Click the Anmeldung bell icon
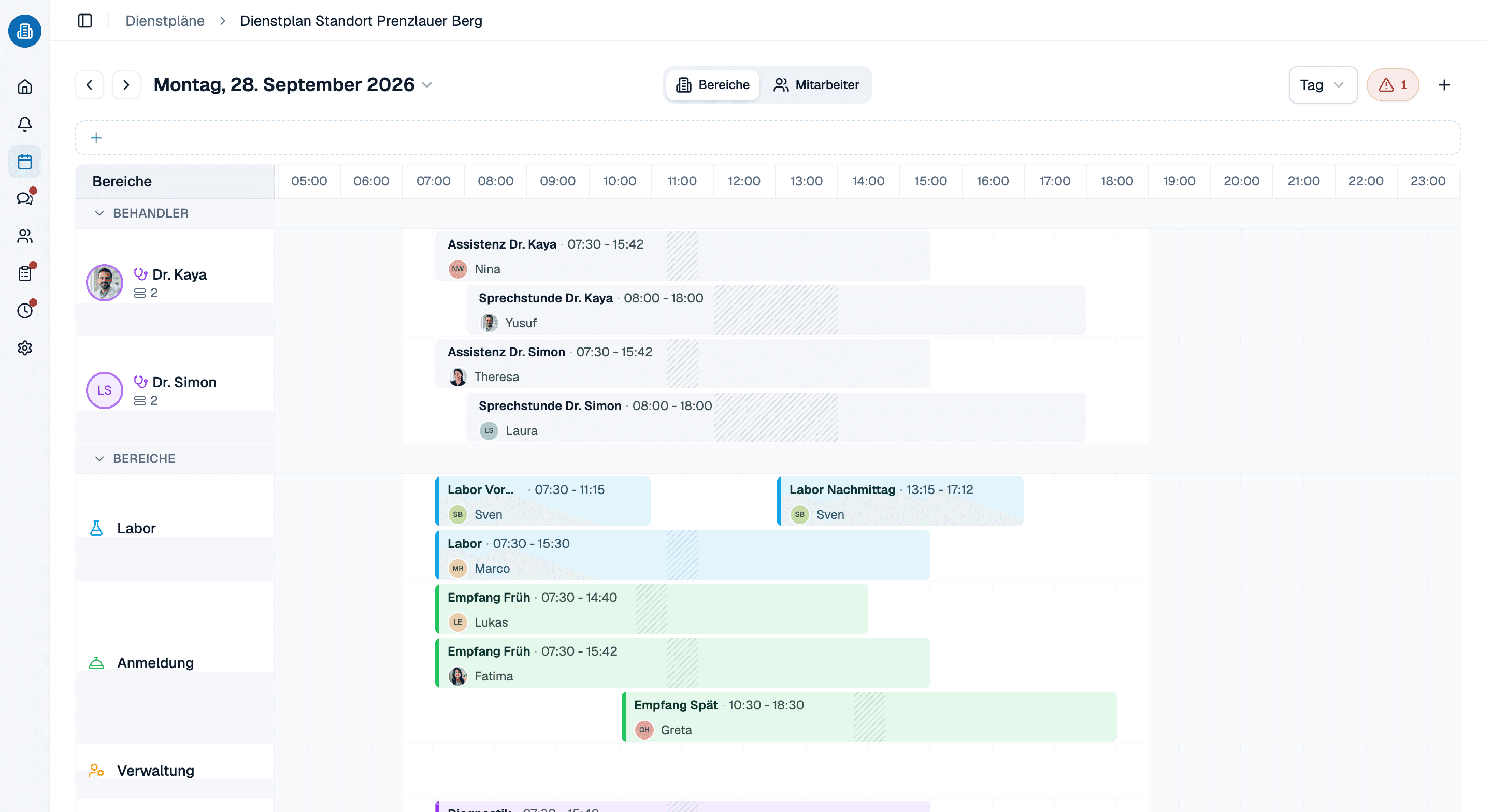The image size is (1492, 812). [x=96, y=662]
